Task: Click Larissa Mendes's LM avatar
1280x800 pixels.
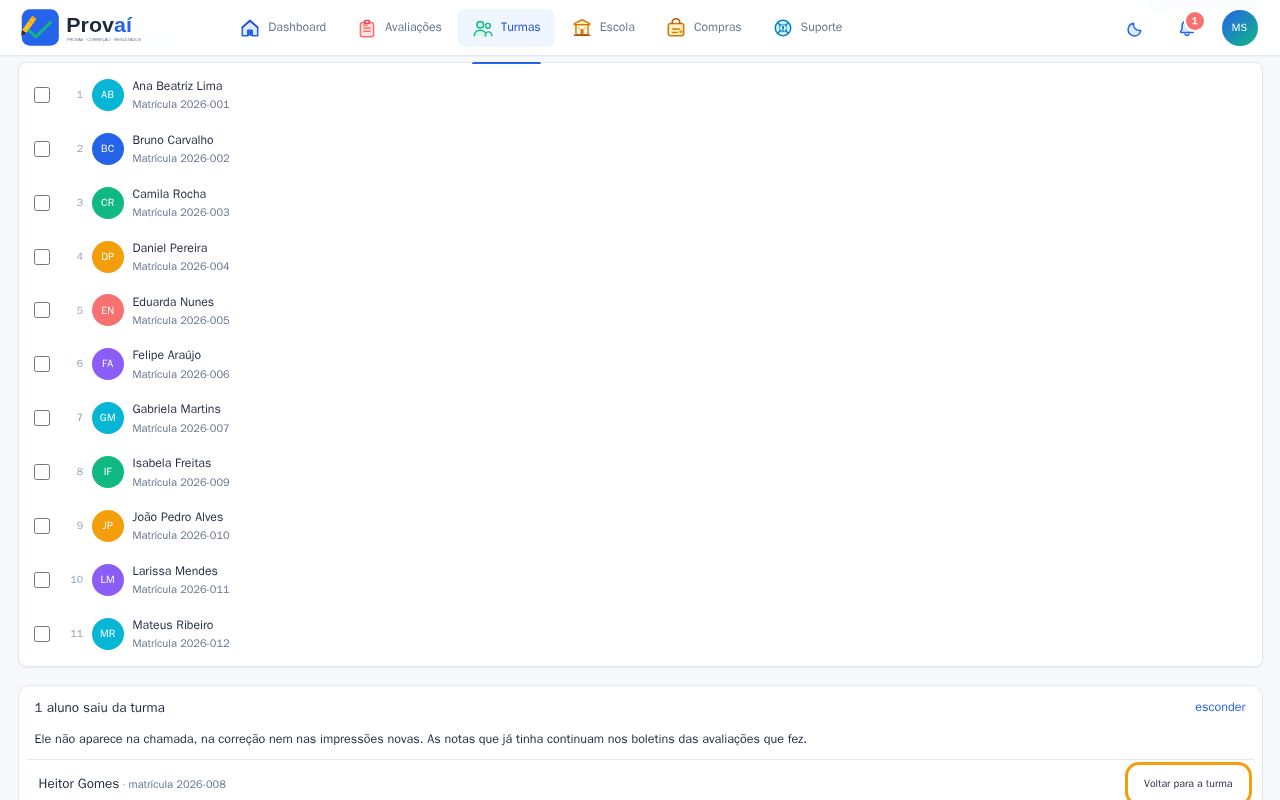Action: (108, 580)
